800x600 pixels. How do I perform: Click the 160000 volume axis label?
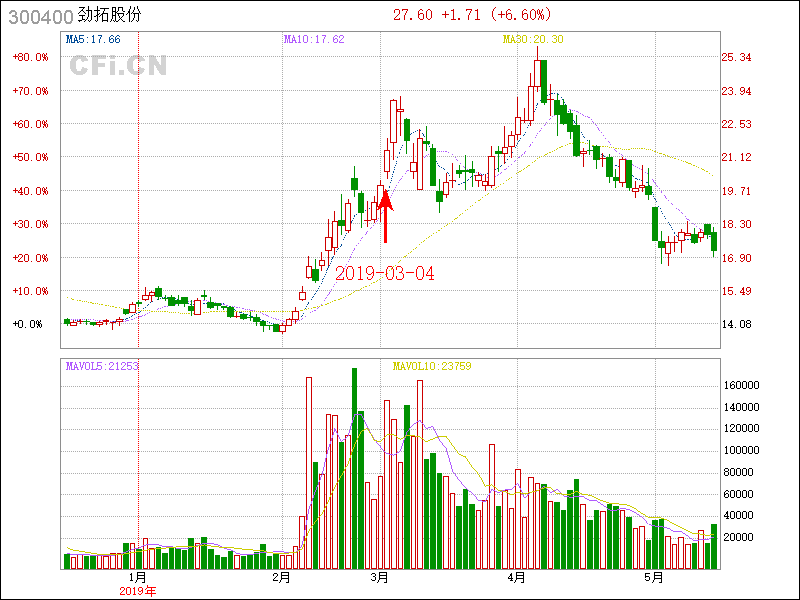[x=743, y=385]
